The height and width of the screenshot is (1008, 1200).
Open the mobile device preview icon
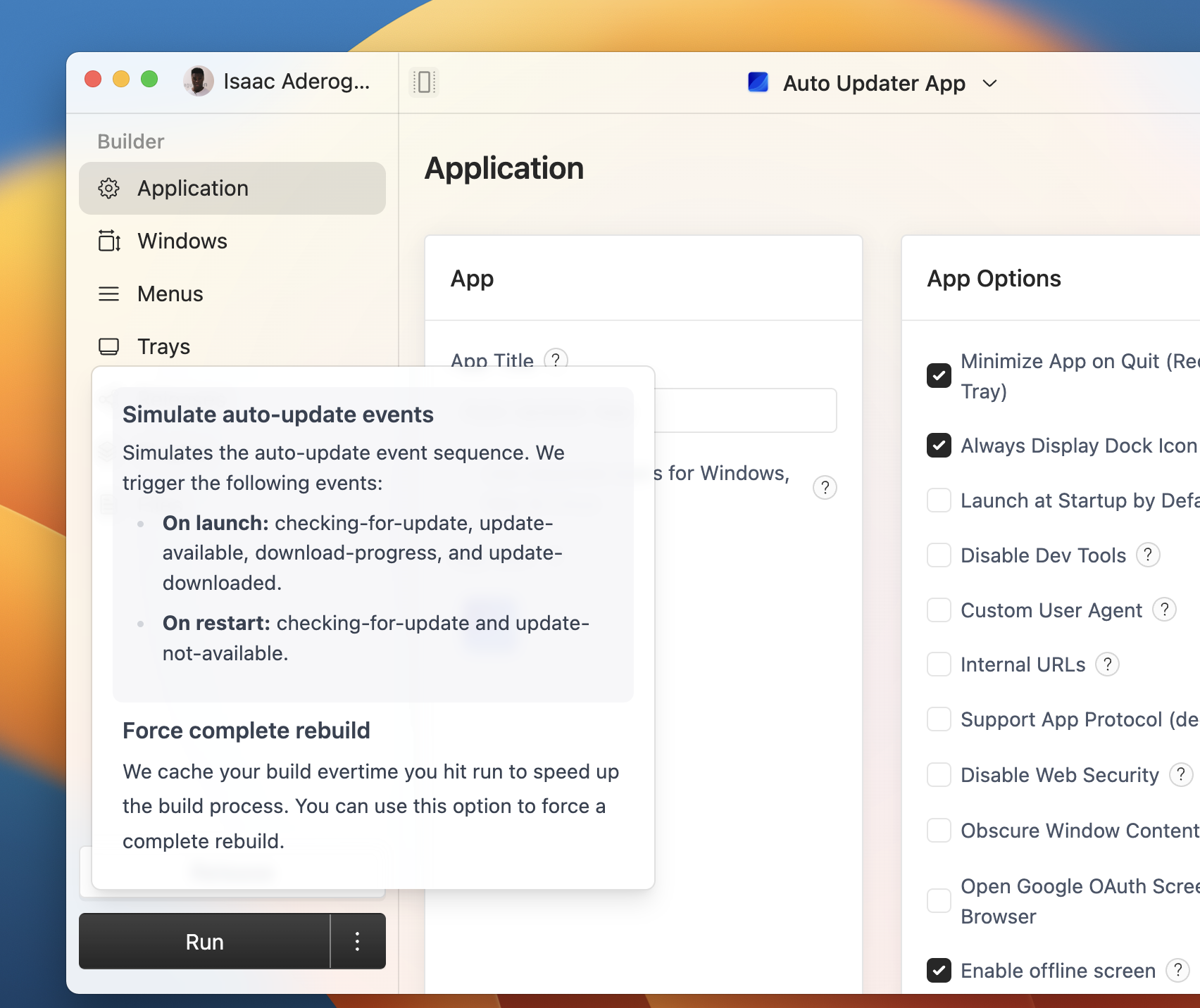pyautogui.click(x=423, y=82)
